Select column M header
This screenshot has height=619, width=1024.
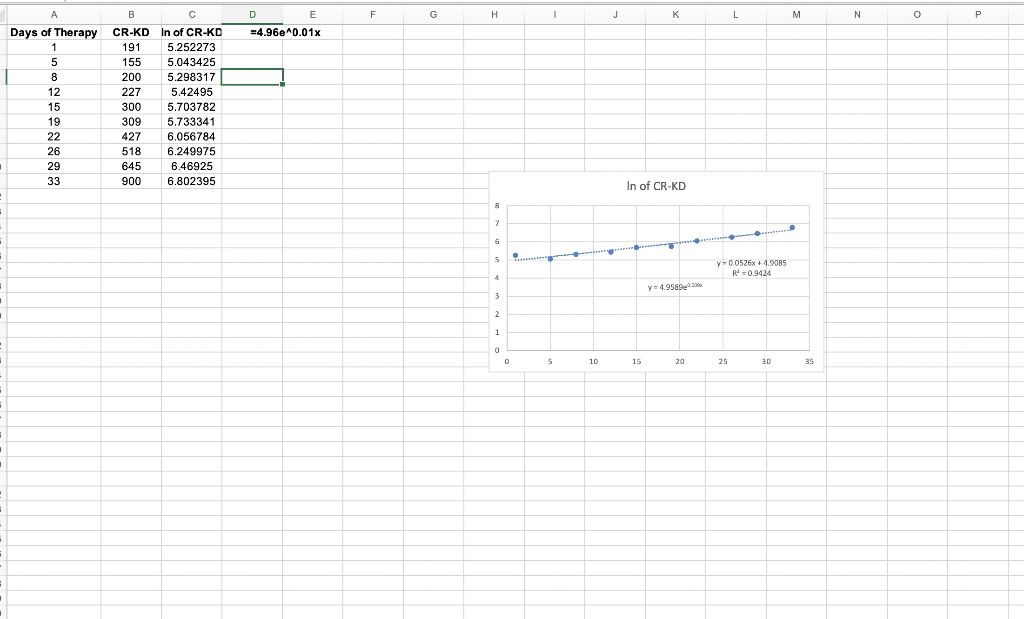pos(796,14)
